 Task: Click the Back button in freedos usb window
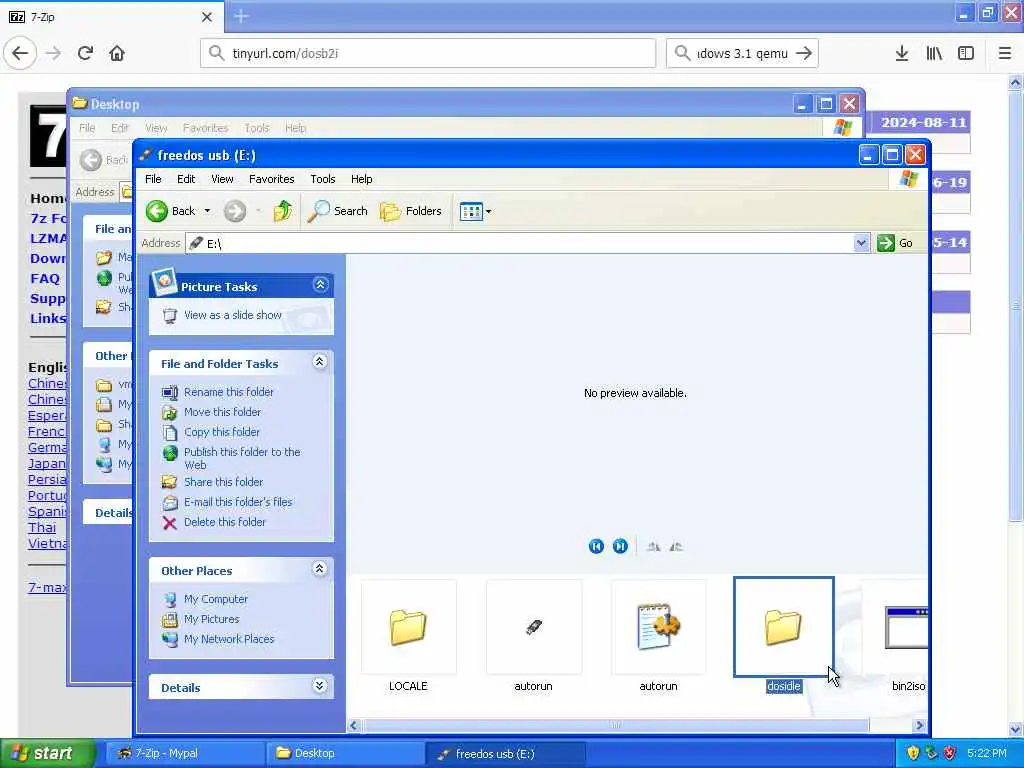click(x=171, y=211)
